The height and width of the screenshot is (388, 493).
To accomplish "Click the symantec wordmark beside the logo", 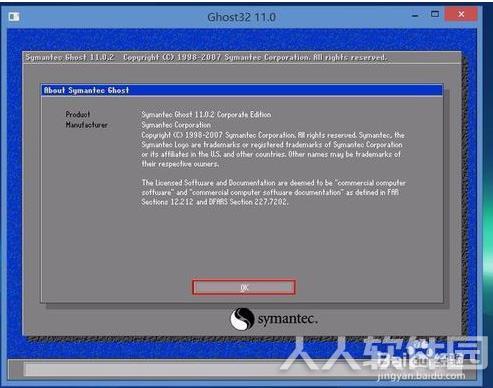I will click(287, 319).
